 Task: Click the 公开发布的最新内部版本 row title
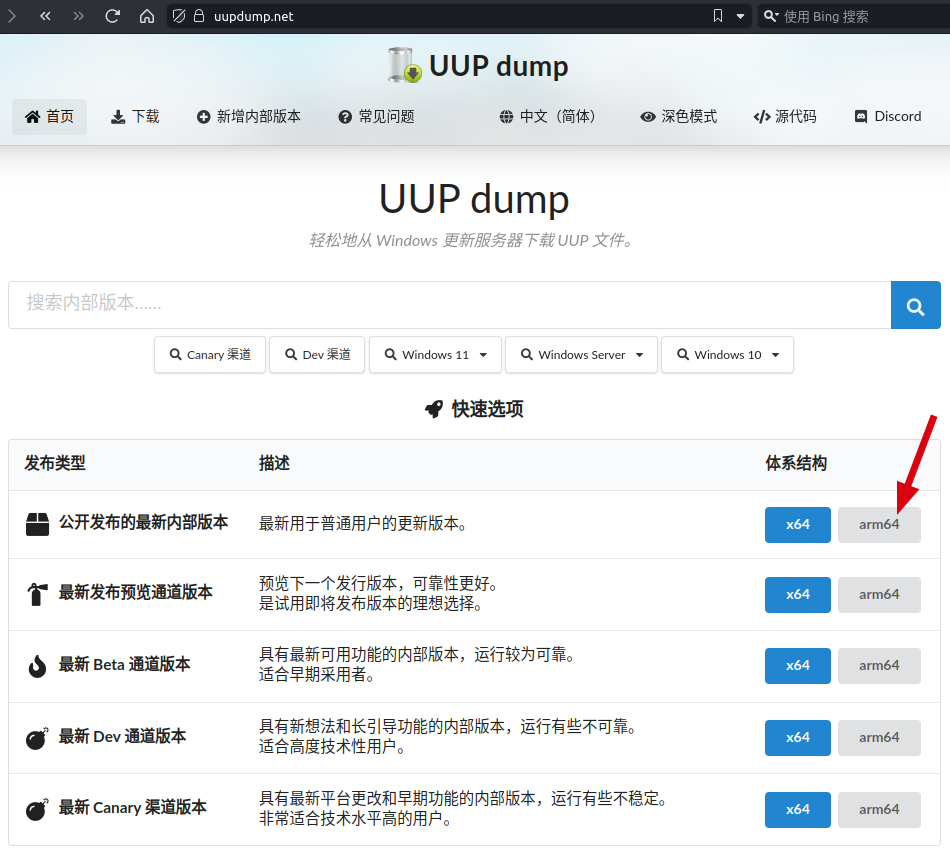pos(144,522)
